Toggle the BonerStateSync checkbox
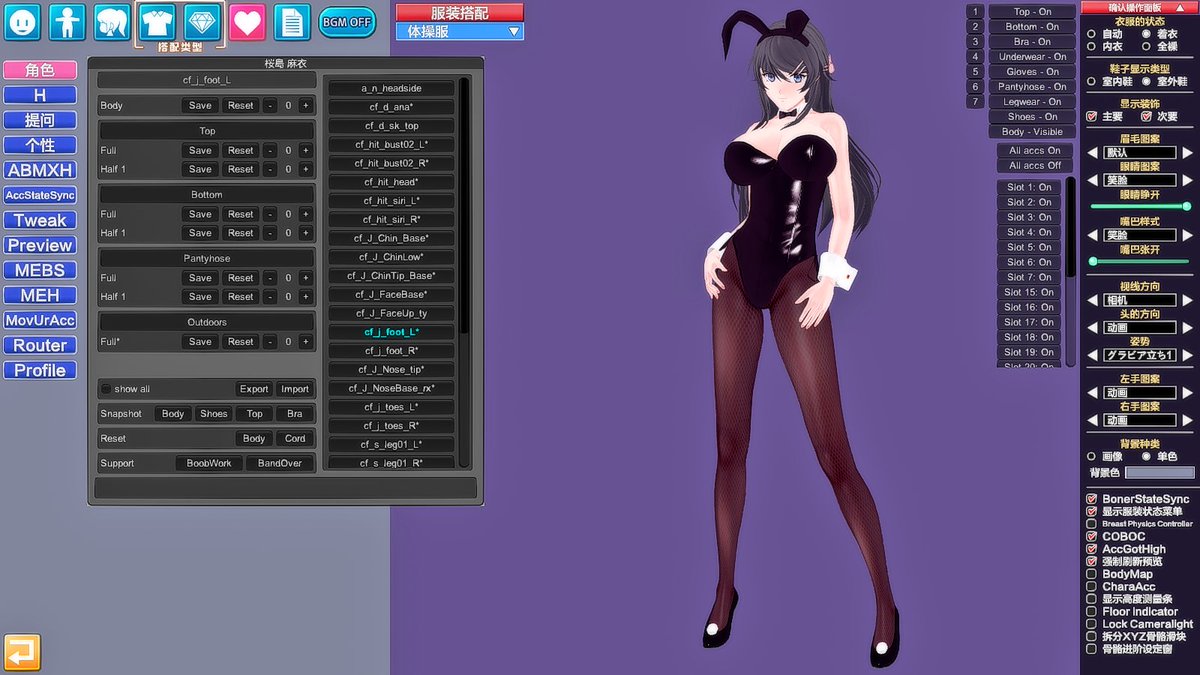 [x=1092, y=499]
